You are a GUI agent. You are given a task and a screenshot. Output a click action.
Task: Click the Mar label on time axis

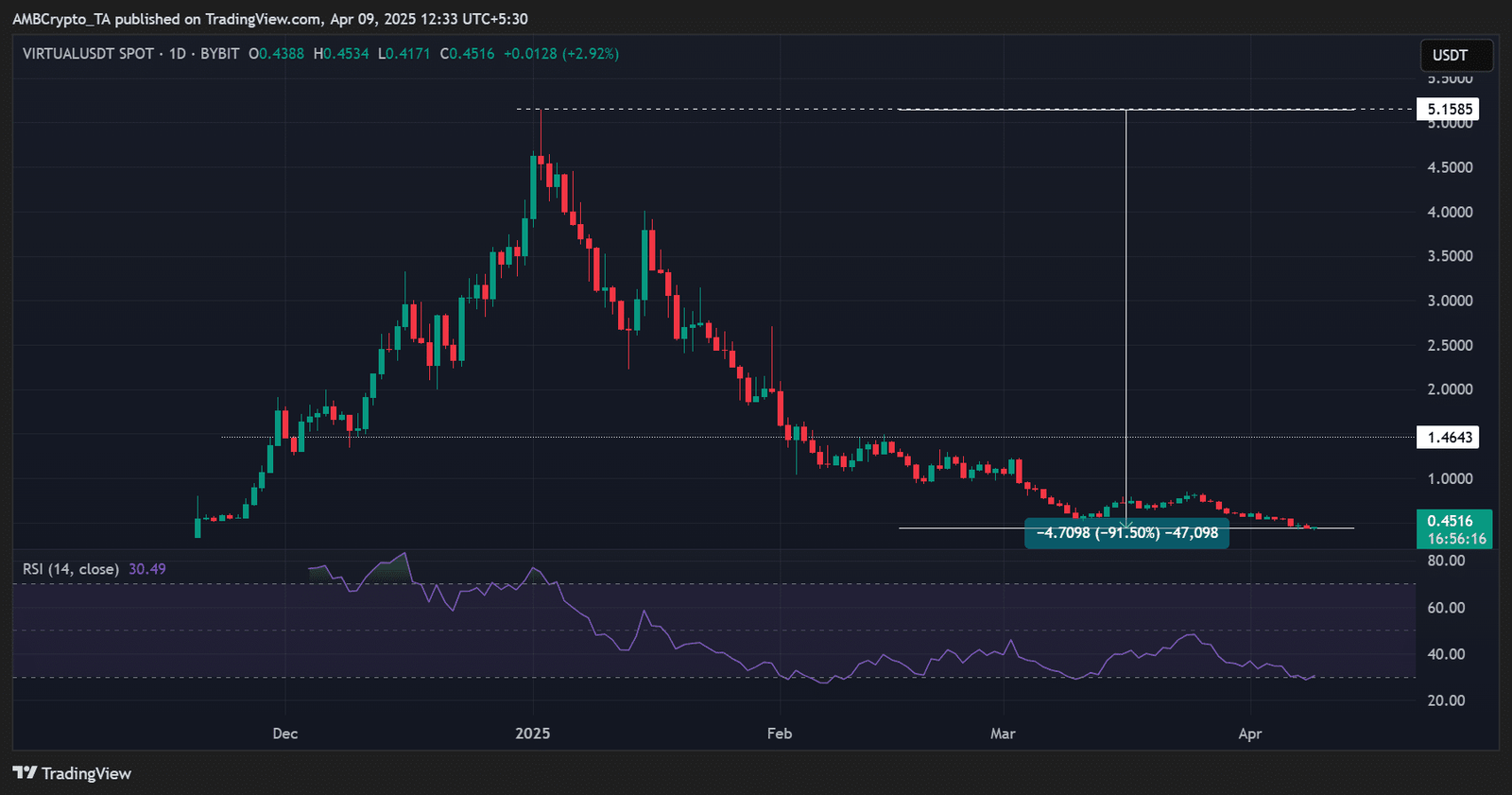1003,734
